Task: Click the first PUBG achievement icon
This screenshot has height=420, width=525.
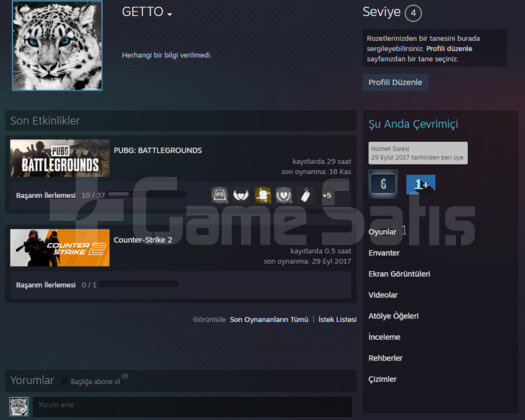Action: point(220,195)
